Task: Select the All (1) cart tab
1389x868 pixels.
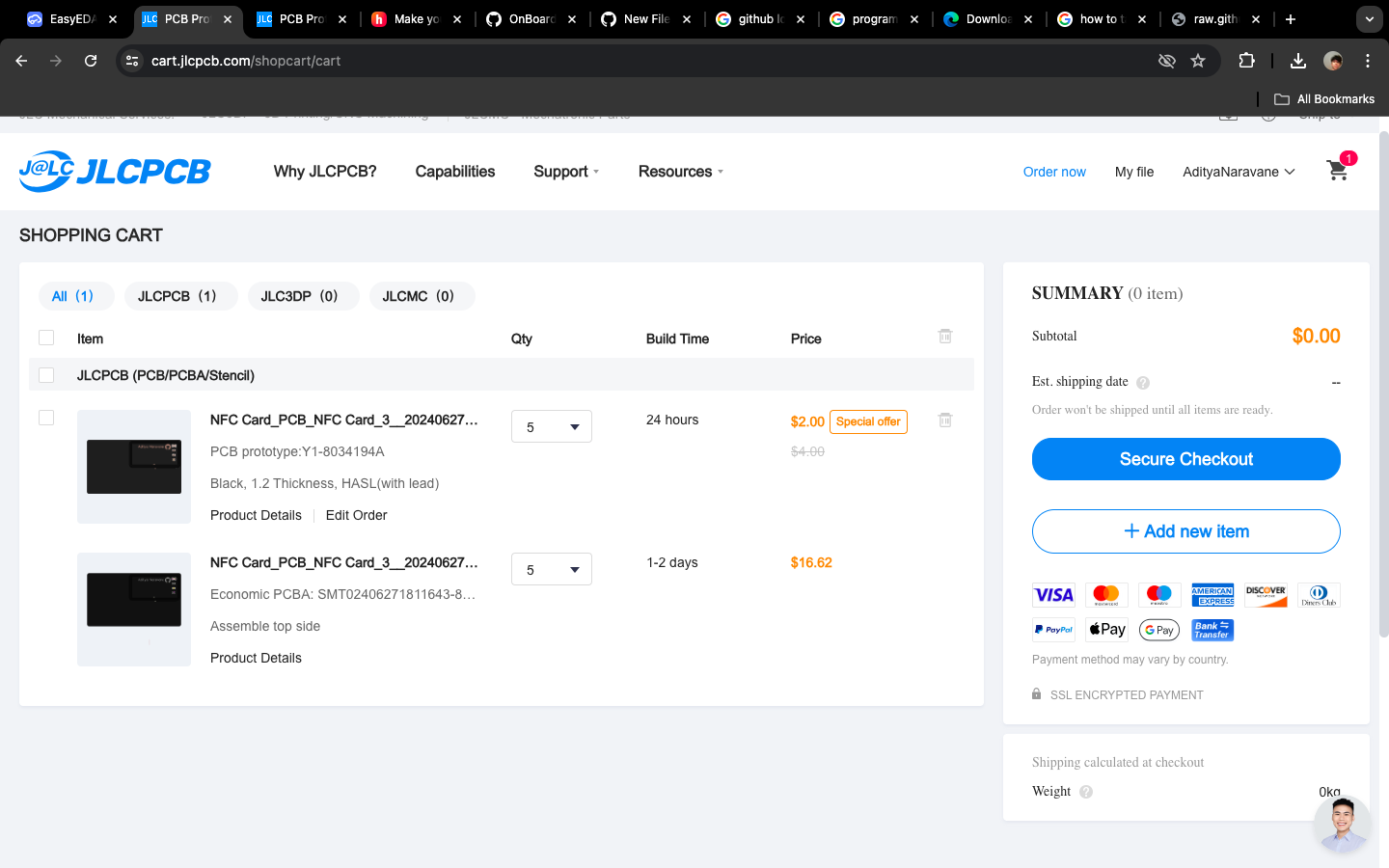Action: pos(76,296)
